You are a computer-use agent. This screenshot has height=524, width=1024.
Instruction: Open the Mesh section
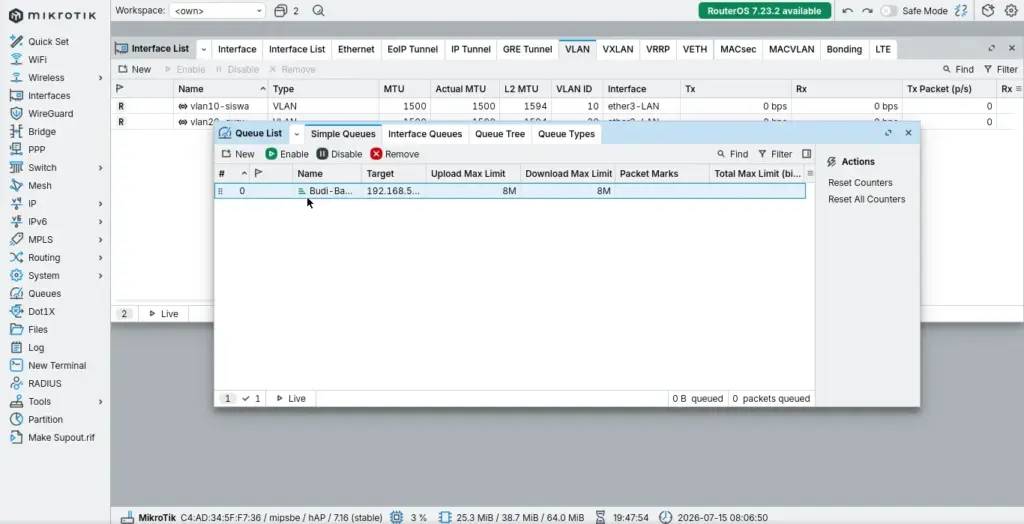click(x=39, y=186)
